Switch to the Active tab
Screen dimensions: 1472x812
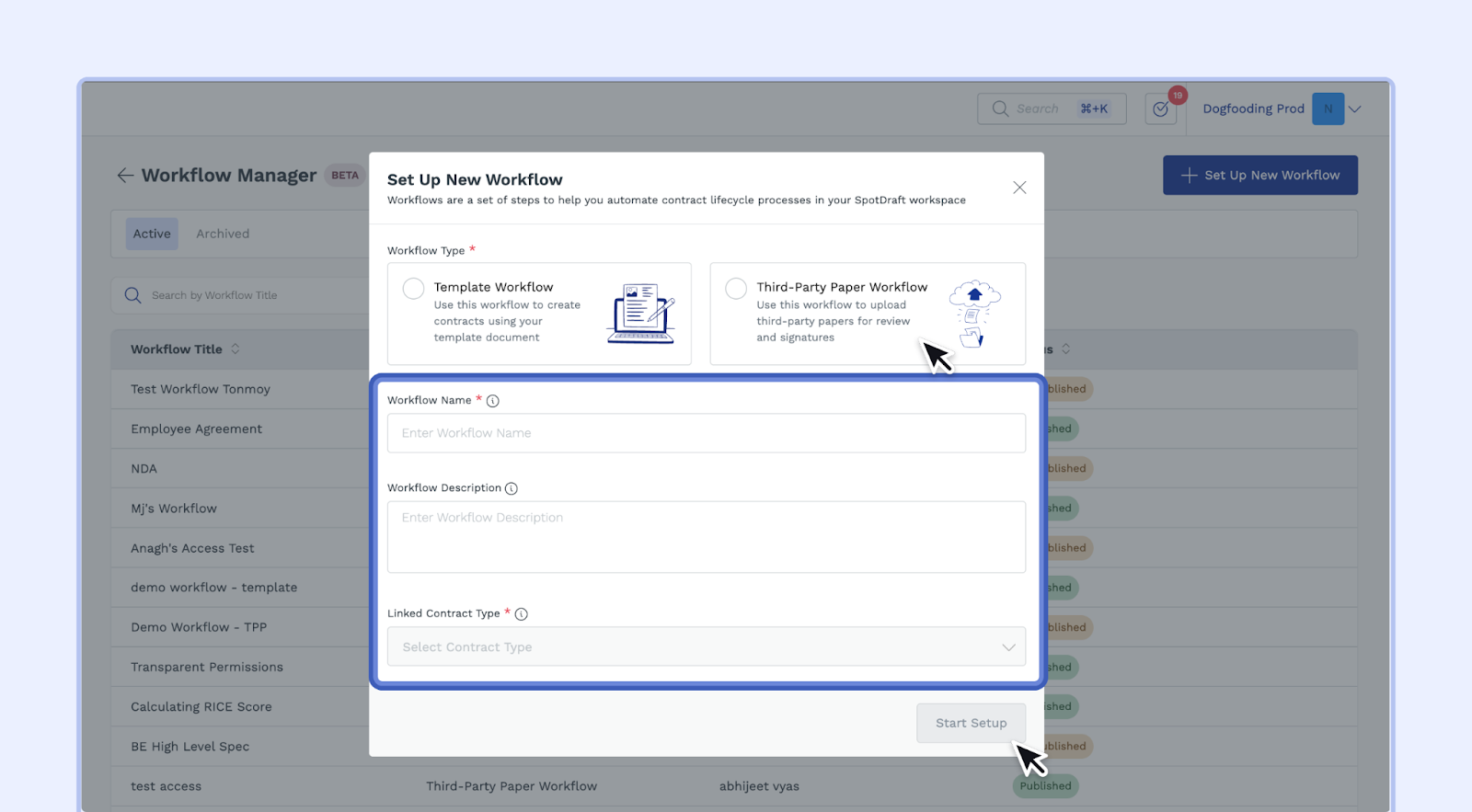[152, 234]
